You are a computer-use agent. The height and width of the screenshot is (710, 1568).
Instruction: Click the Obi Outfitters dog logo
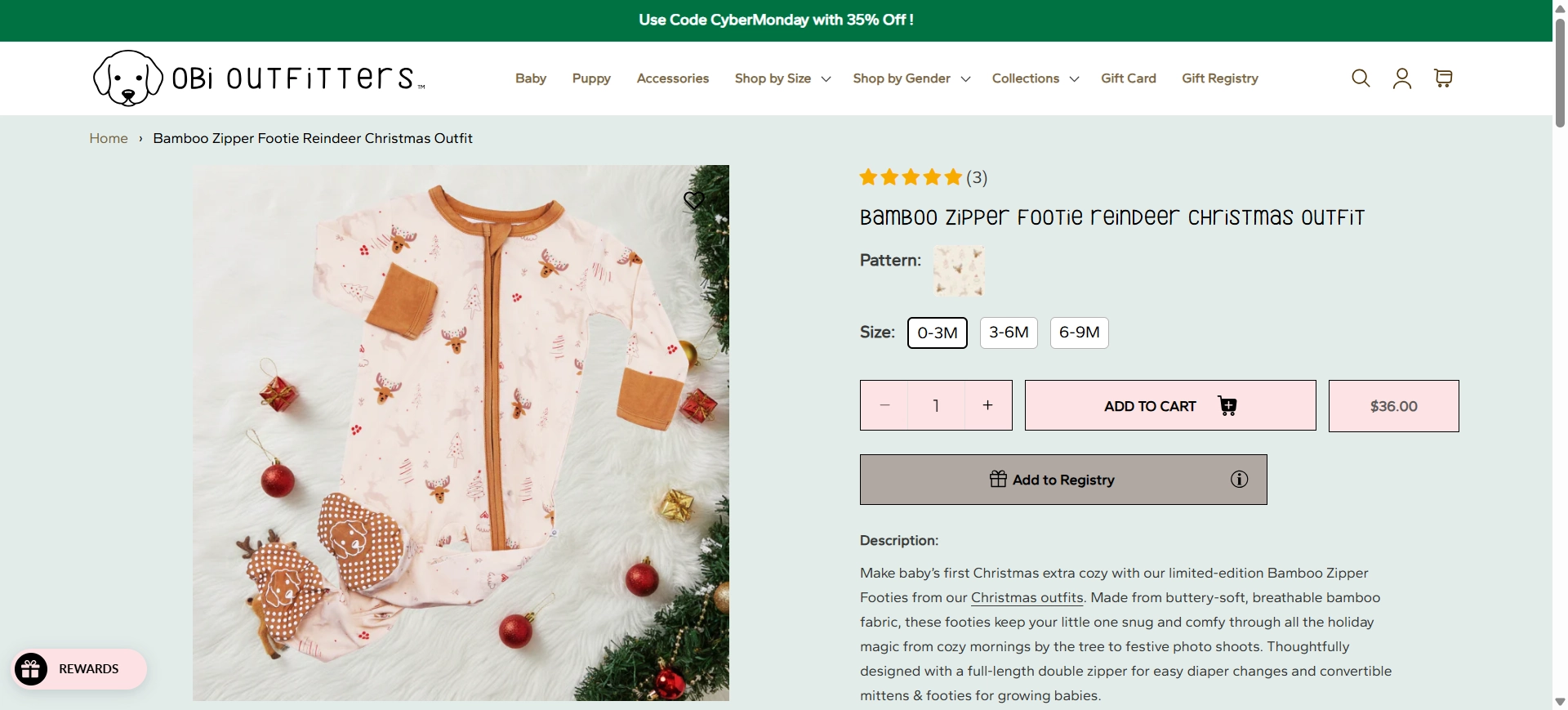(x=128, y=78)
